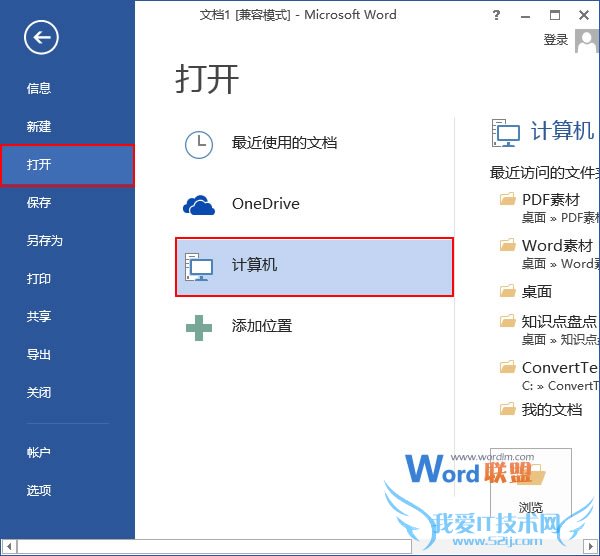Screen dimensions: 600x556
Task: Click the OneDrive cloud icon
Action: (x=199, y=205)
